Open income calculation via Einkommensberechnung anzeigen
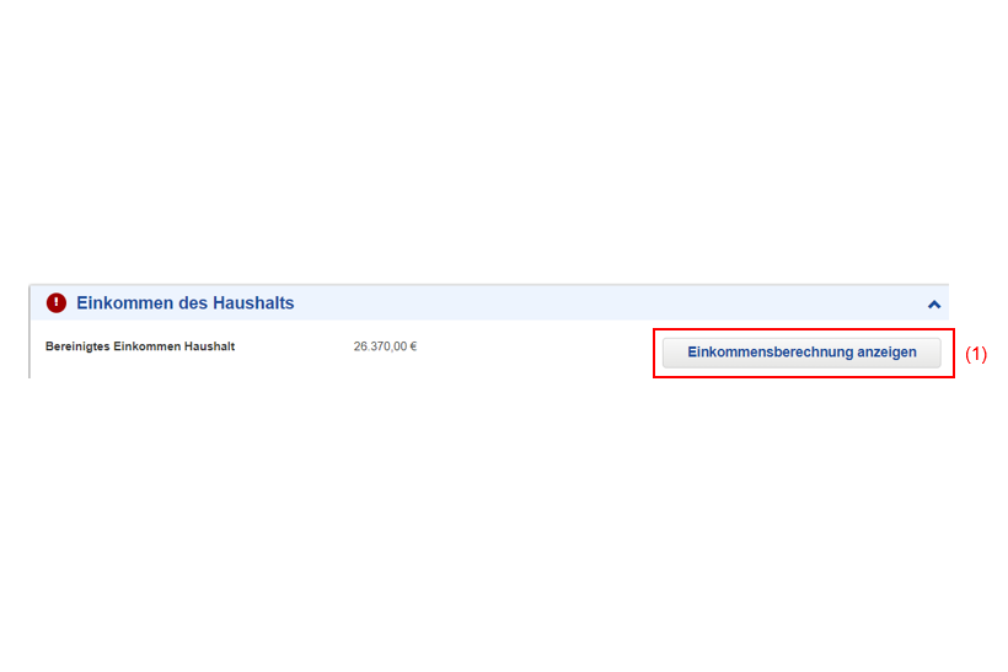The width and height of the screenshot is (1008, 672). pos(802,352)
